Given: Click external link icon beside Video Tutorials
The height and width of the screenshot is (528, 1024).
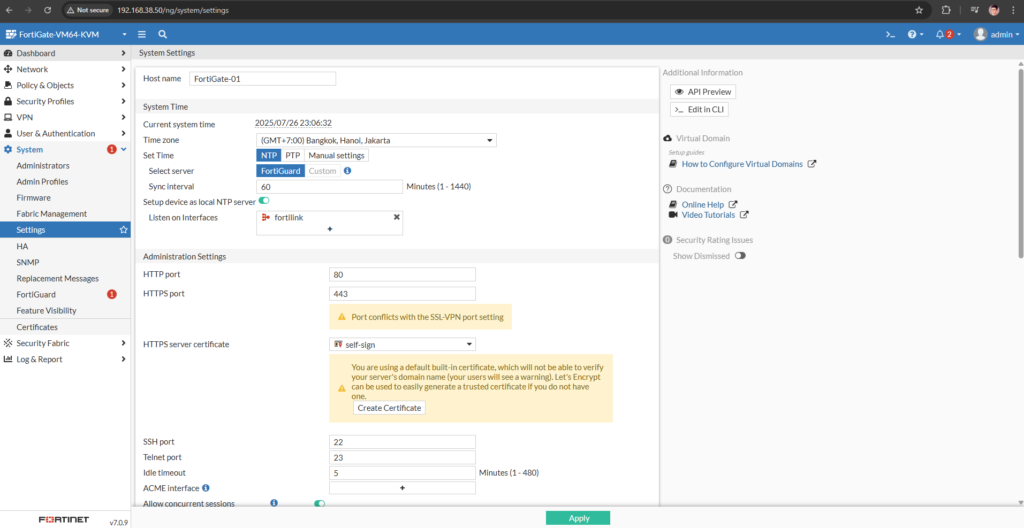Looking at the screenshot, I should point(744,214).
